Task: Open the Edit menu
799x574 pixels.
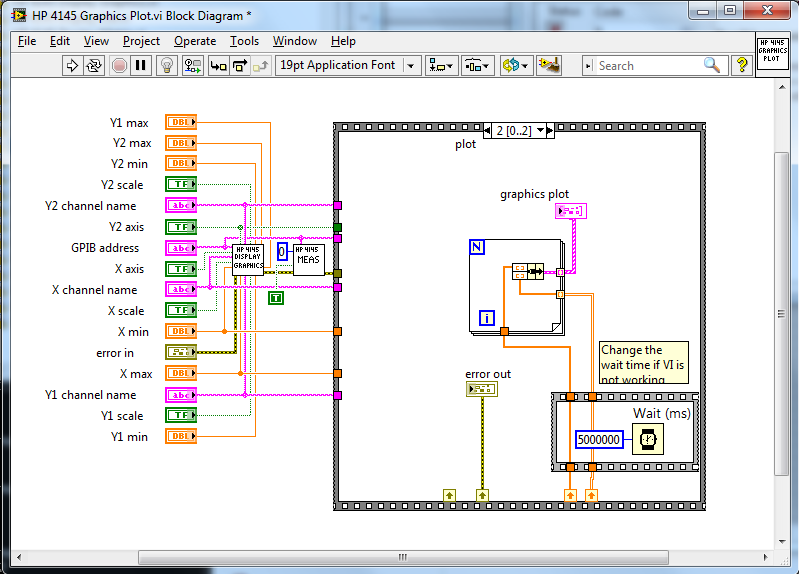Action: [60, 41]
